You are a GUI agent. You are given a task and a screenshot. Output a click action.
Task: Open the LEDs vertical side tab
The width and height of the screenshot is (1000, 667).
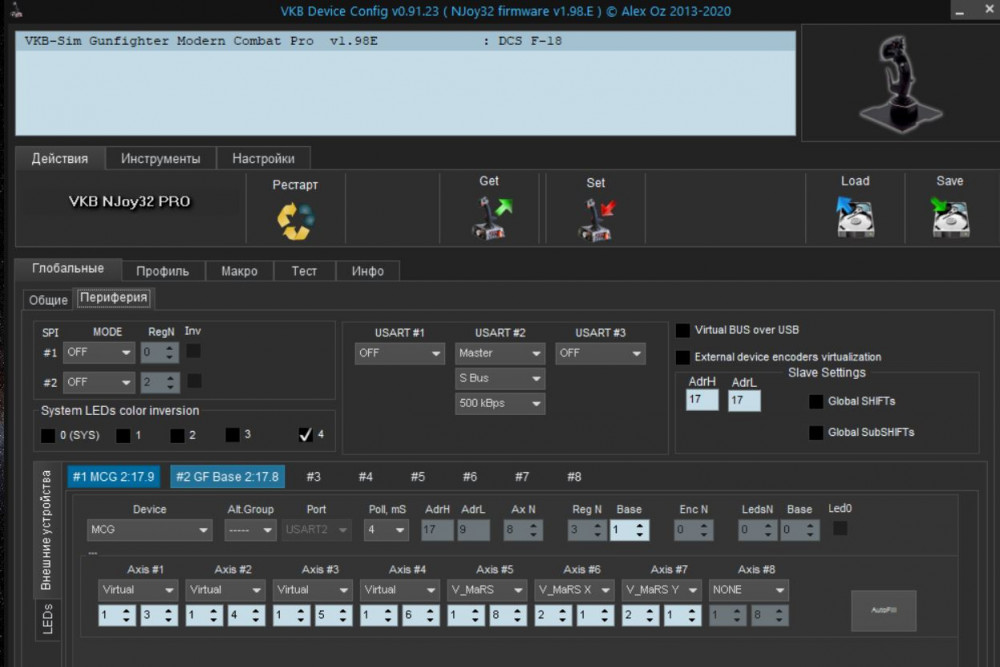point(47,618)
